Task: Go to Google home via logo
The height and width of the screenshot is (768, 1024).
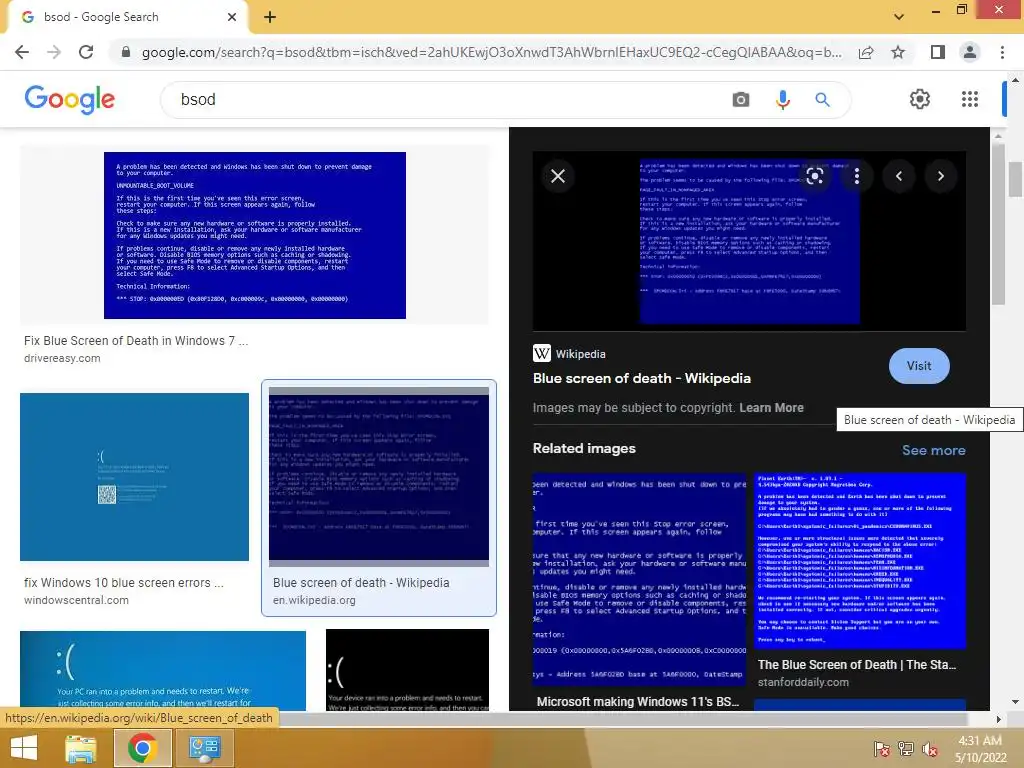Action: pyautogui.click(x=69, y=99)
